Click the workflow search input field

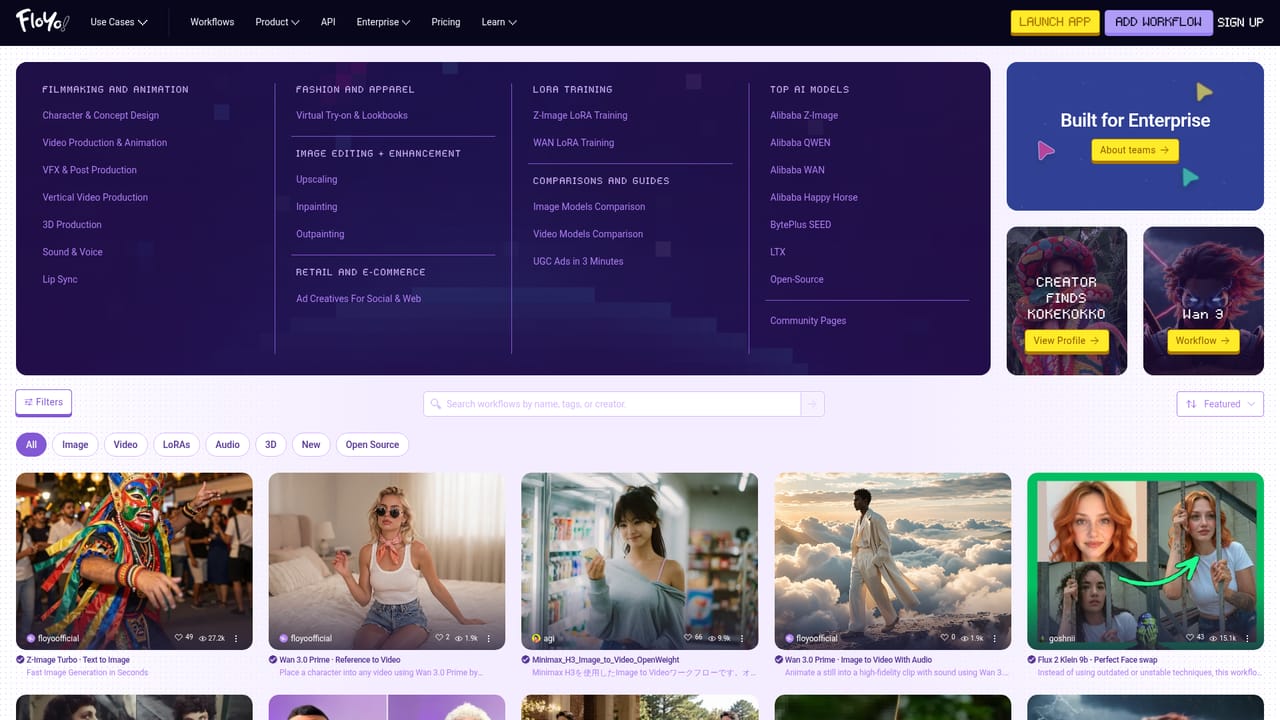612,404
